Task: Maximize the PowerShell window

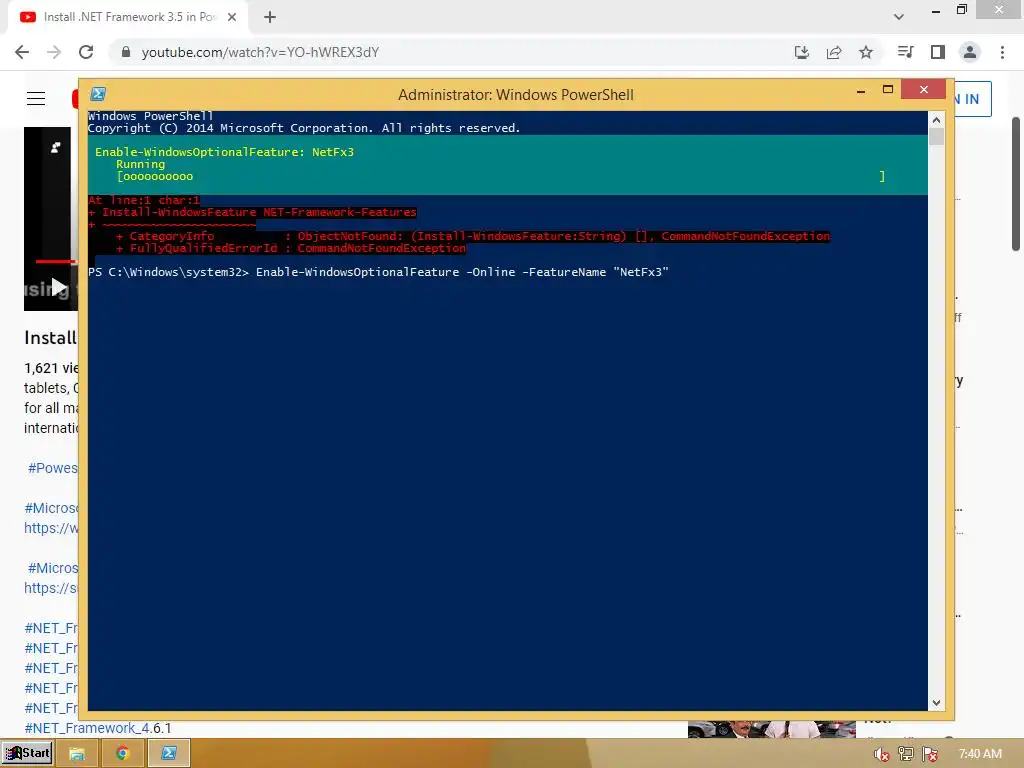Action: (x=888, y=89)
